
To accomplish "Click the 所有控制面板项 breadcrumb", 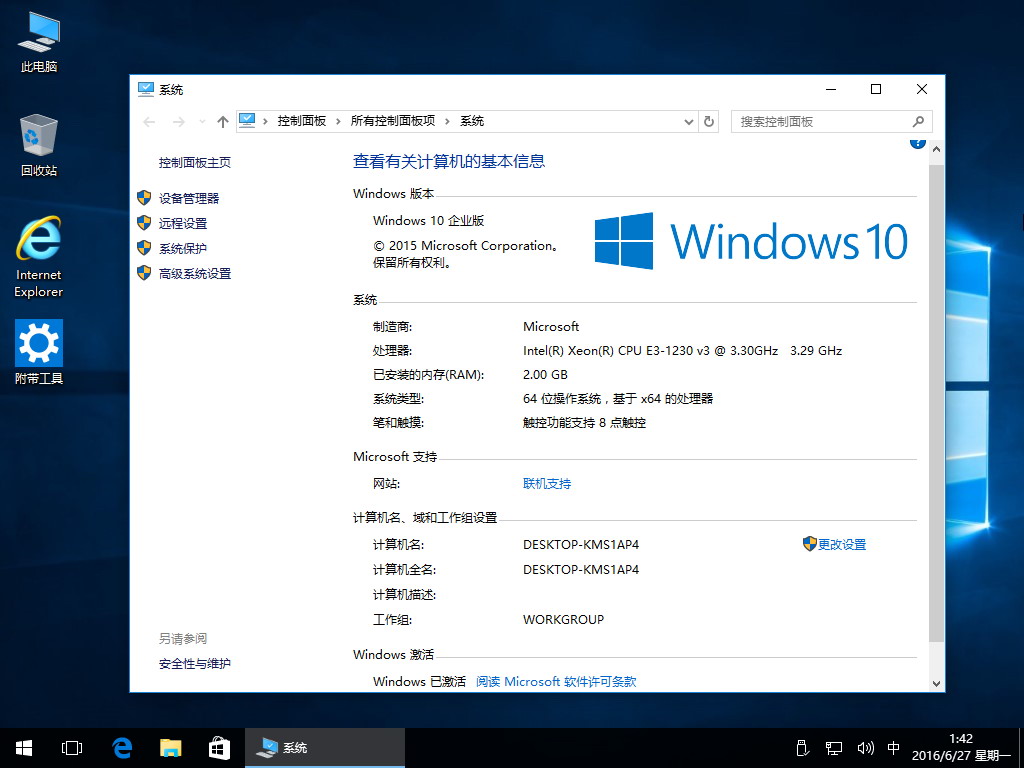I will click(392, 121).
